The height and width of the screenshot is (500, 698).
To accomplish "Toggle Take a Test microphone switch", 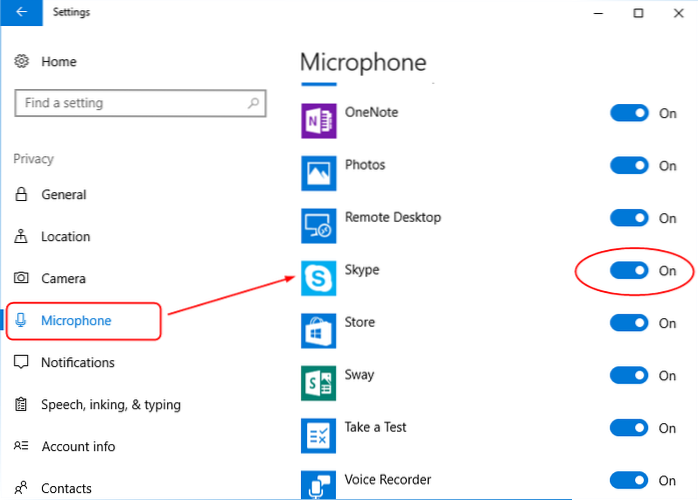I will 629,428.
